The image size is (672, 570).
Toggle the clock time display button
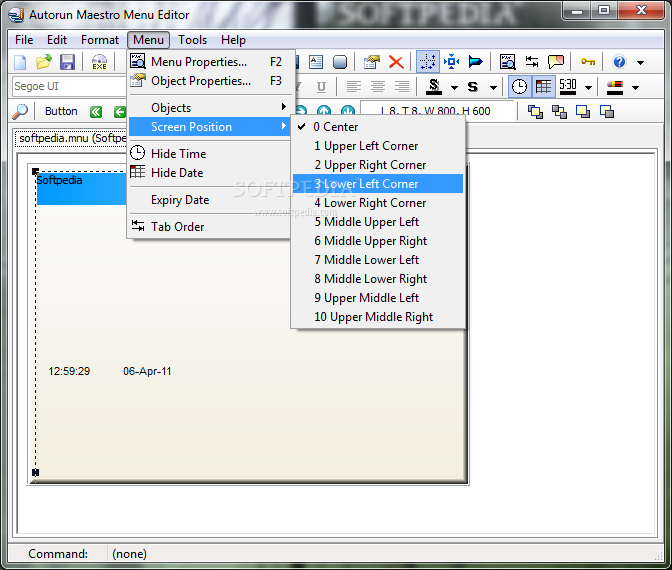pyautogui.click(x=519, y=87)
